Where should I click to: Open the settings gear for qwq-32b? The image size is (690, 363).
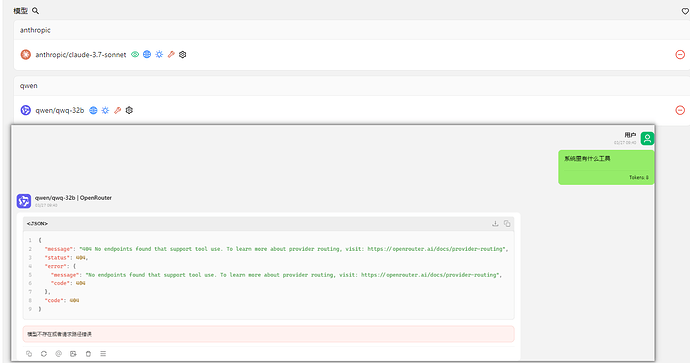pos(129,110)
